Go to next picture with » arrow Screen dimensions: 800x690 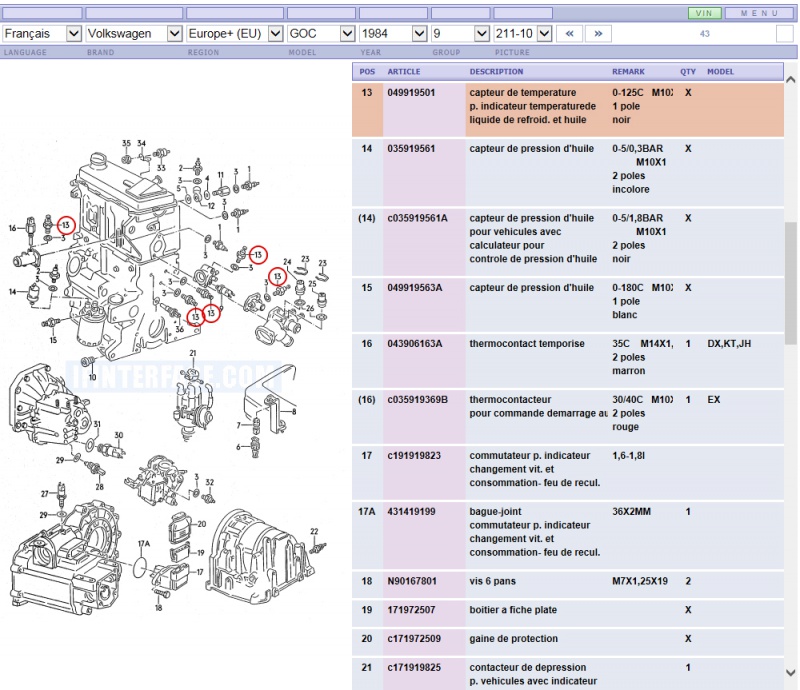coord(598,33)
